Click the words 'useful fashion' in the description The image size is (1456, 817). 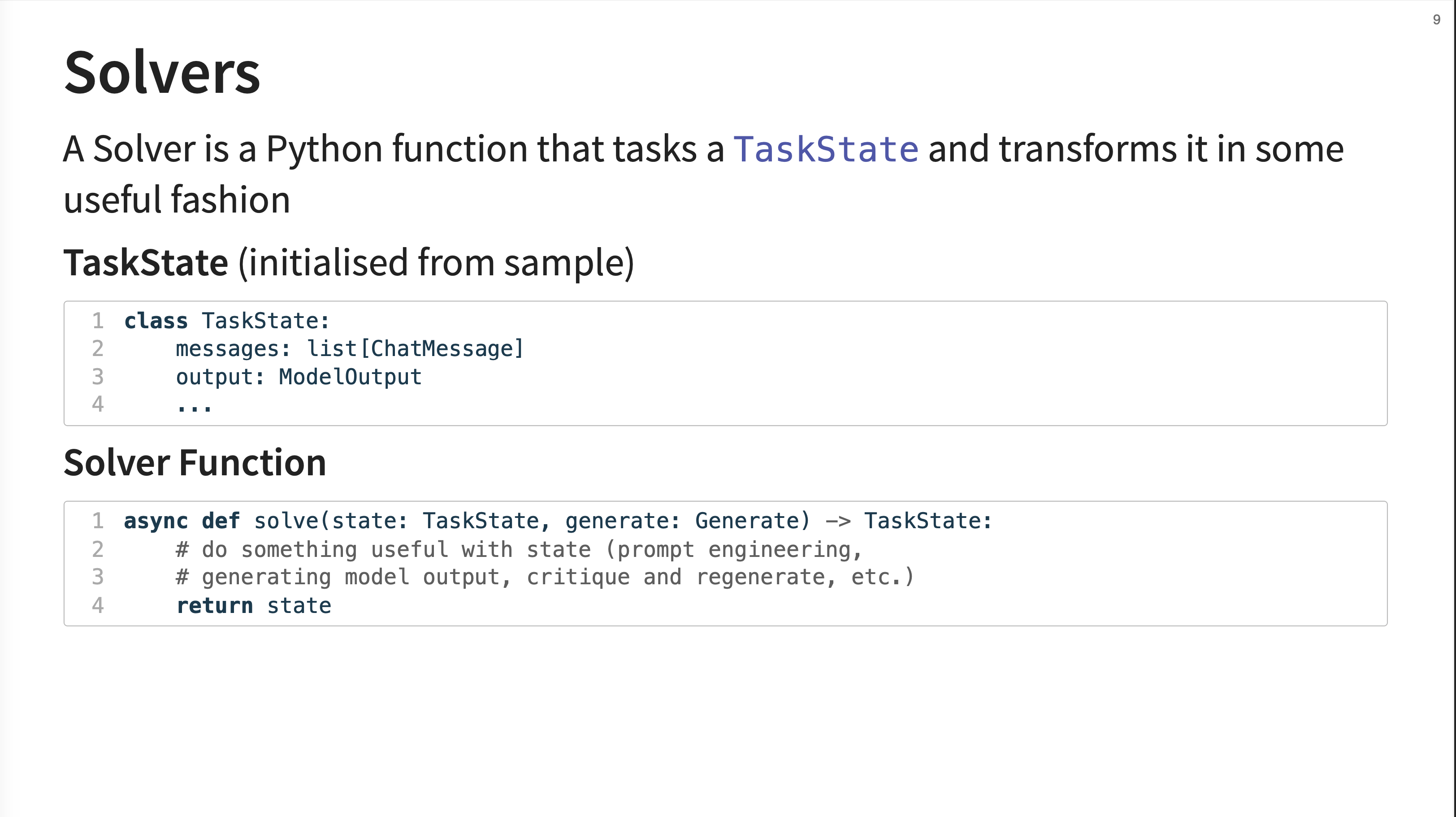tap(177, 200)
